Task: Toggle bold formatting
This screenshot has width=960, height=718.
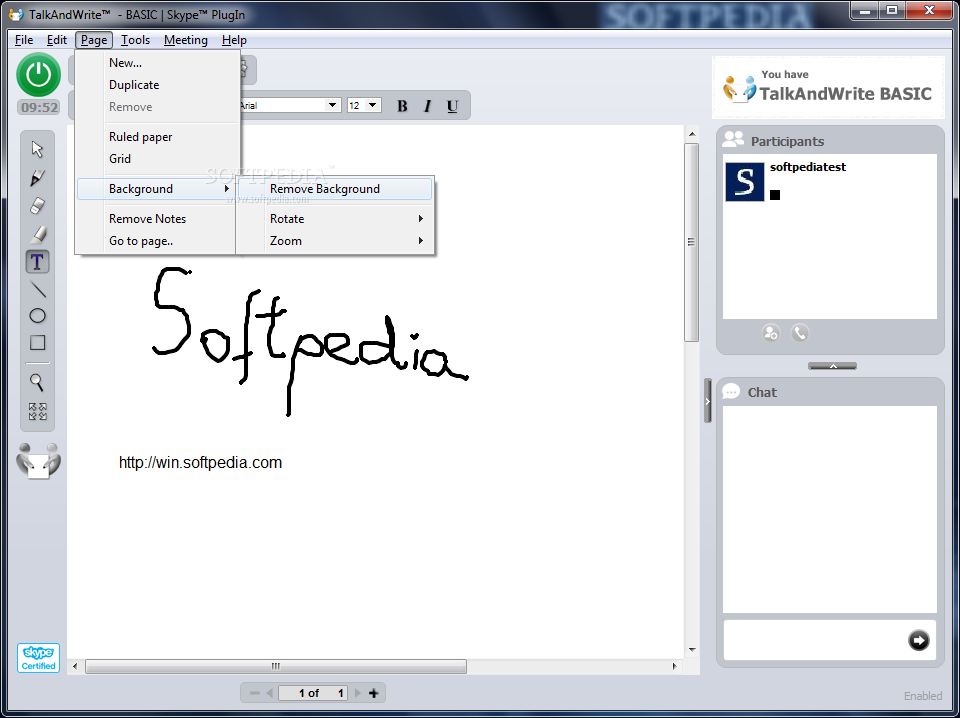Action: (402, 106)
